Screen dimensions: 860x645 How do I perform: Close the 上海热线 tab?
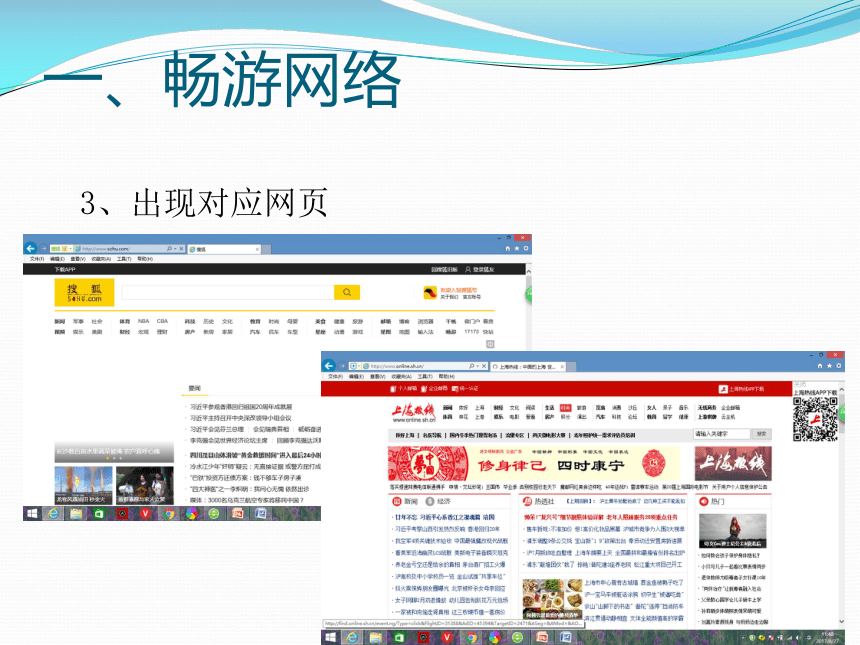(x=562, y=366)
